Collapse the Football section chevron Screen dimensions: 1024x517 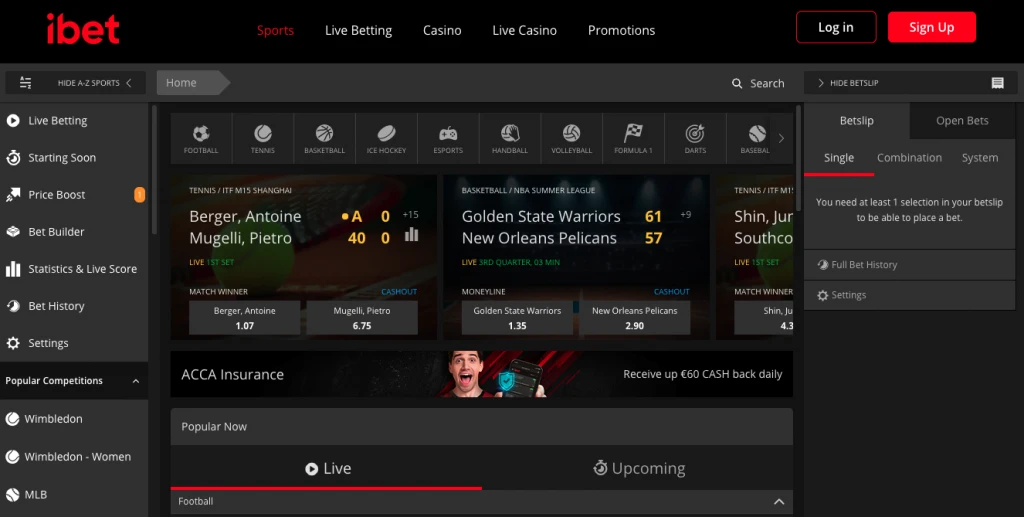779,501
